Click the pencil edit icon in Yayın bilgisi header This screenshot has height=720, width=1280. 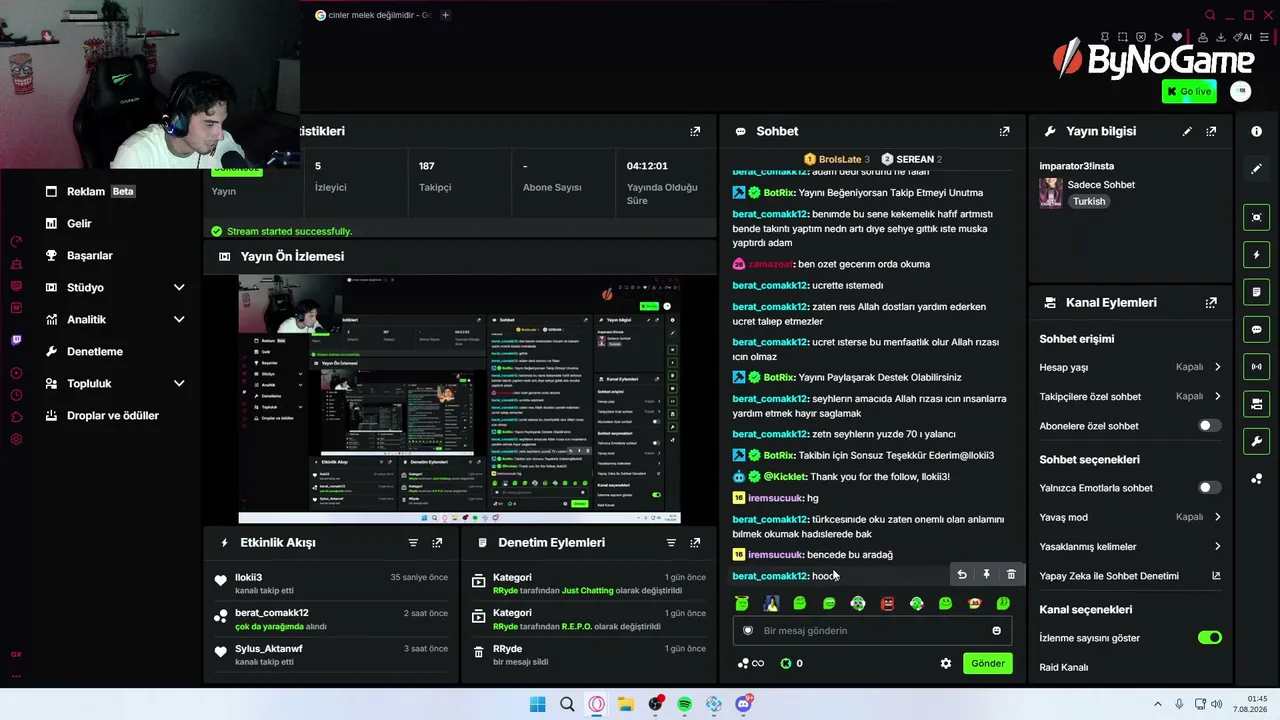tap(1187, 131)
